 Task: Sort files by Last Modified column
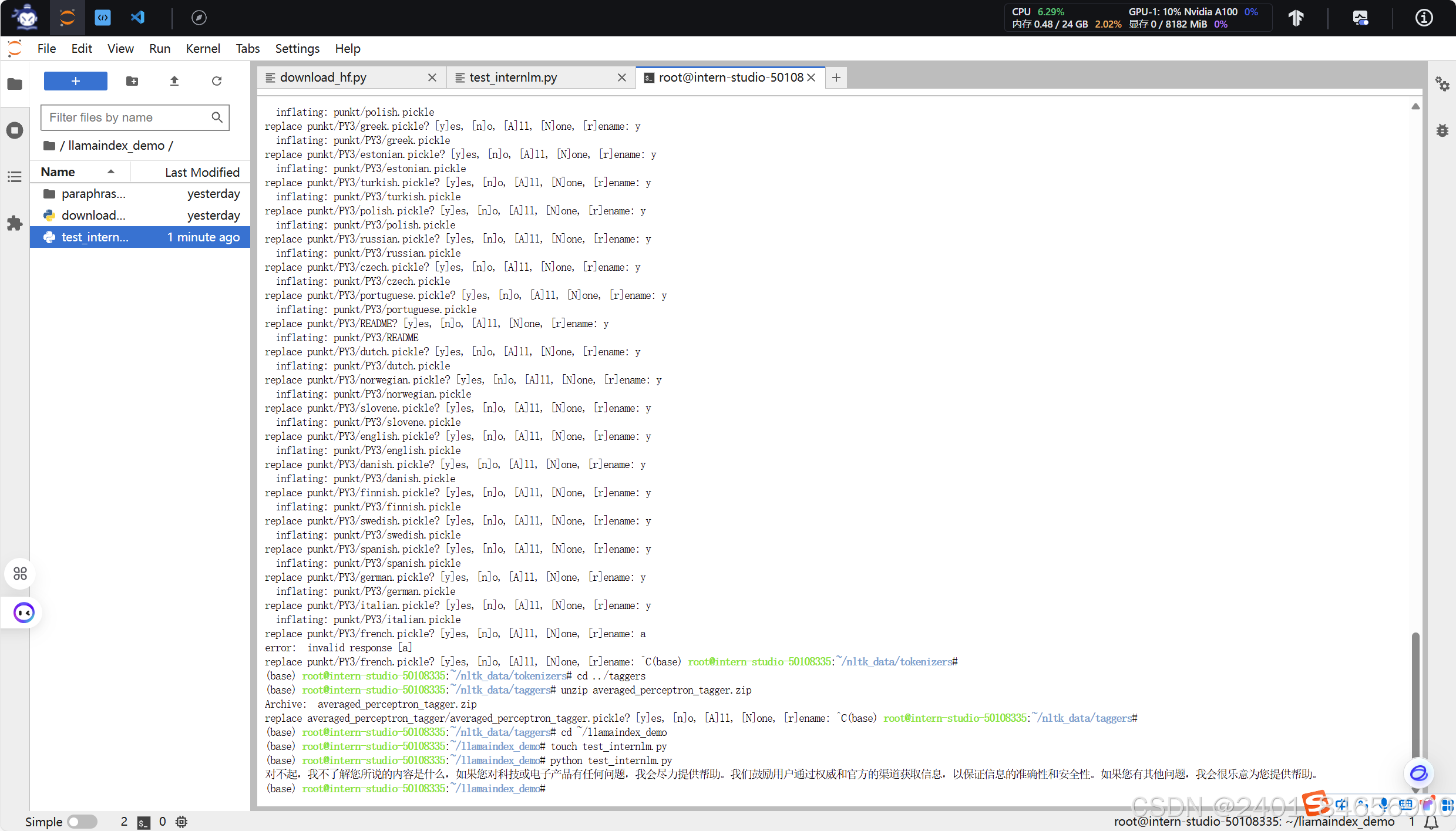click(201, 172)
